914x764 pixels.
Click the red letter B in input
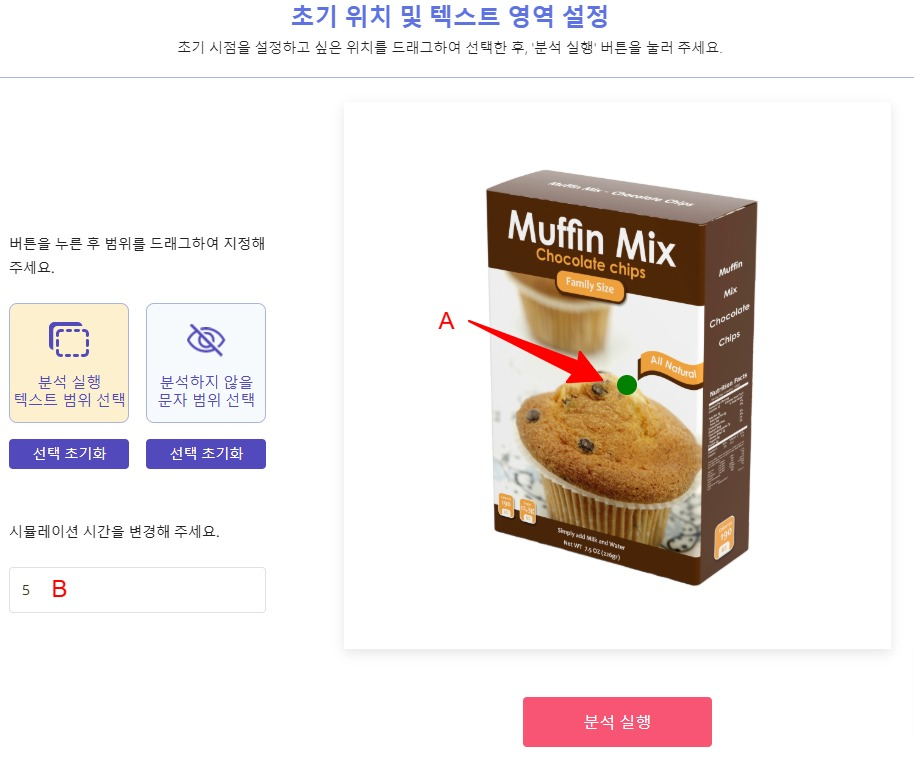(59, 589)
